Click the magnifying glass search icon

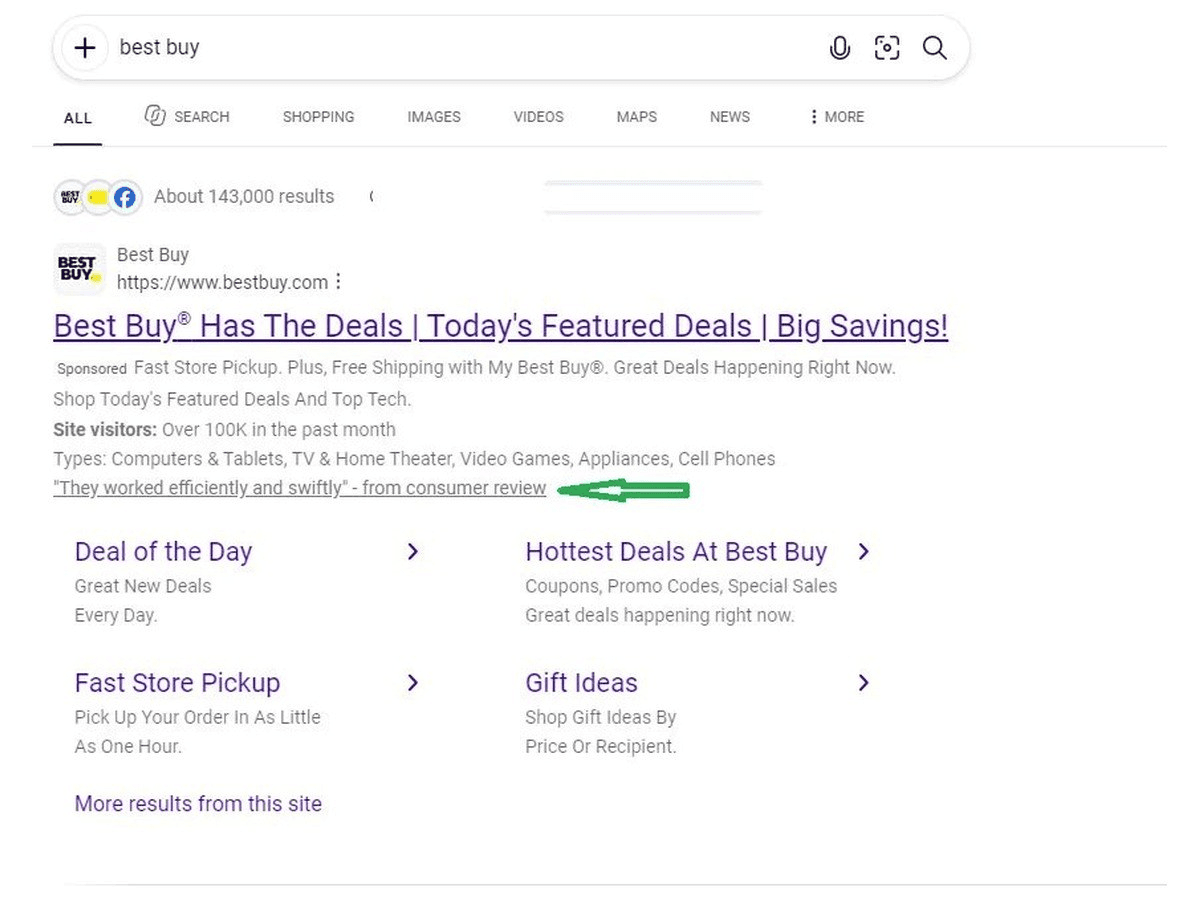(934, 47)
